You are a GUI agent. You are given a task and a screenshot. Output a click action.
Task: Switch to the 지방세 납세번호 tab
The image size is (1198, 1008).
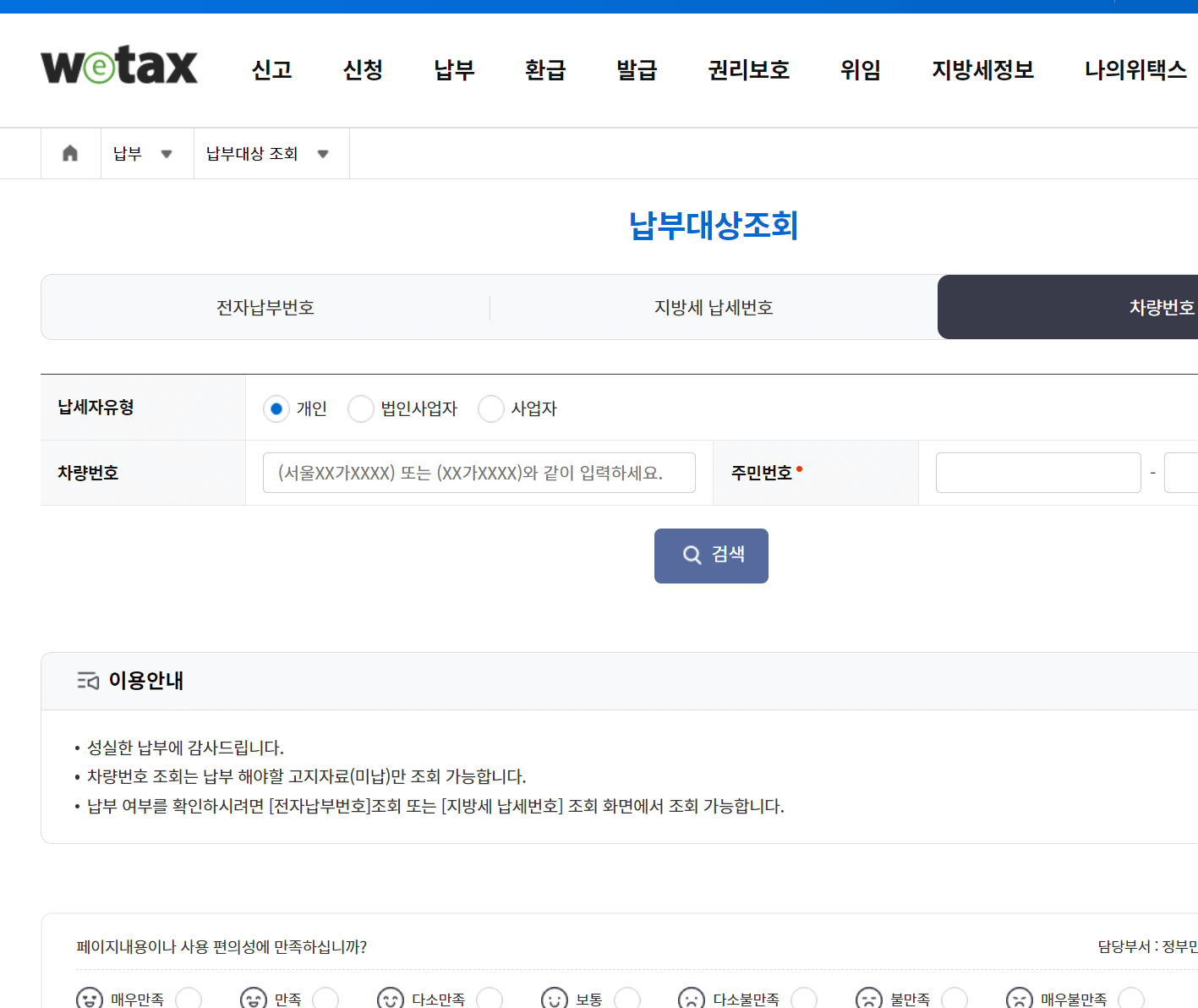tap(713, 307)
